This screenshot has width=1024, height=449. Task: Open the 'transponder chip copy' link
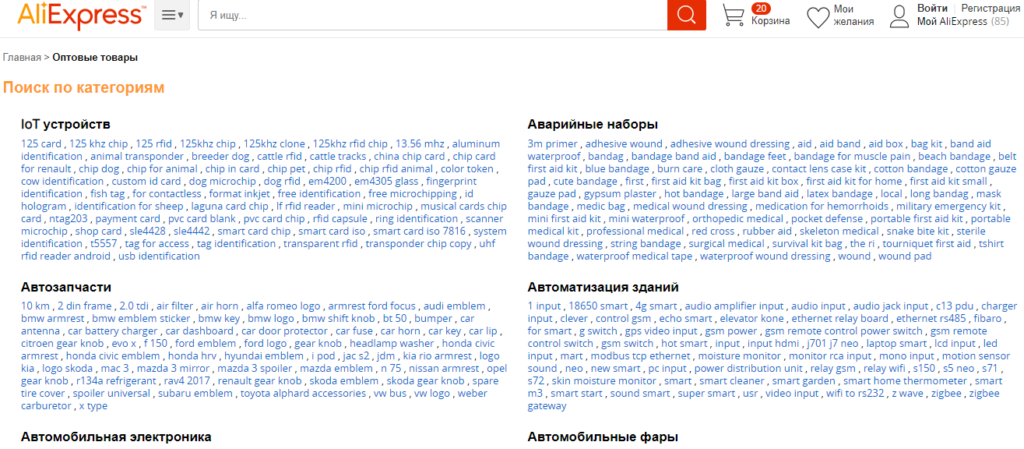[x=418, y=244]
